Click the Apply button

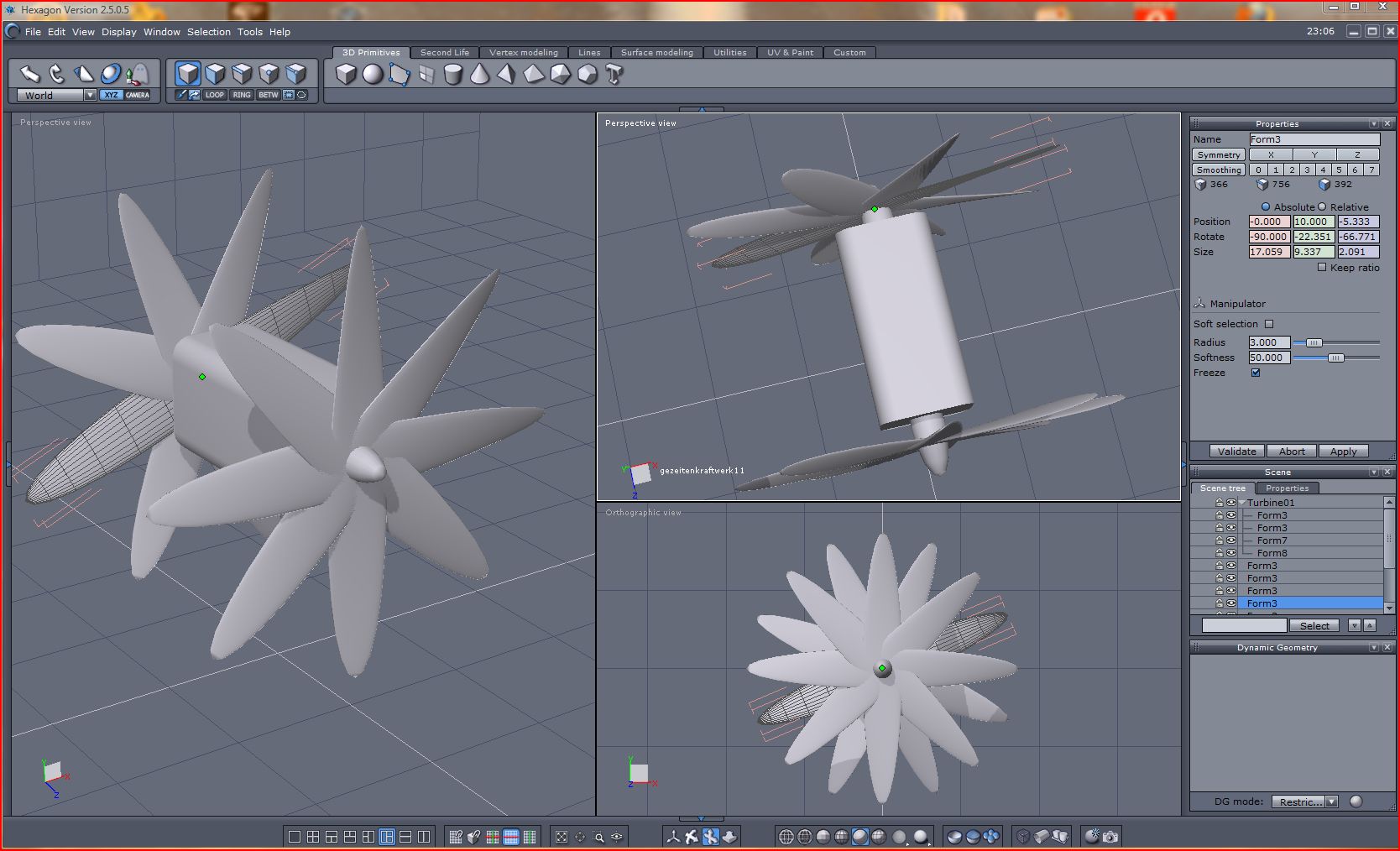1344,452
